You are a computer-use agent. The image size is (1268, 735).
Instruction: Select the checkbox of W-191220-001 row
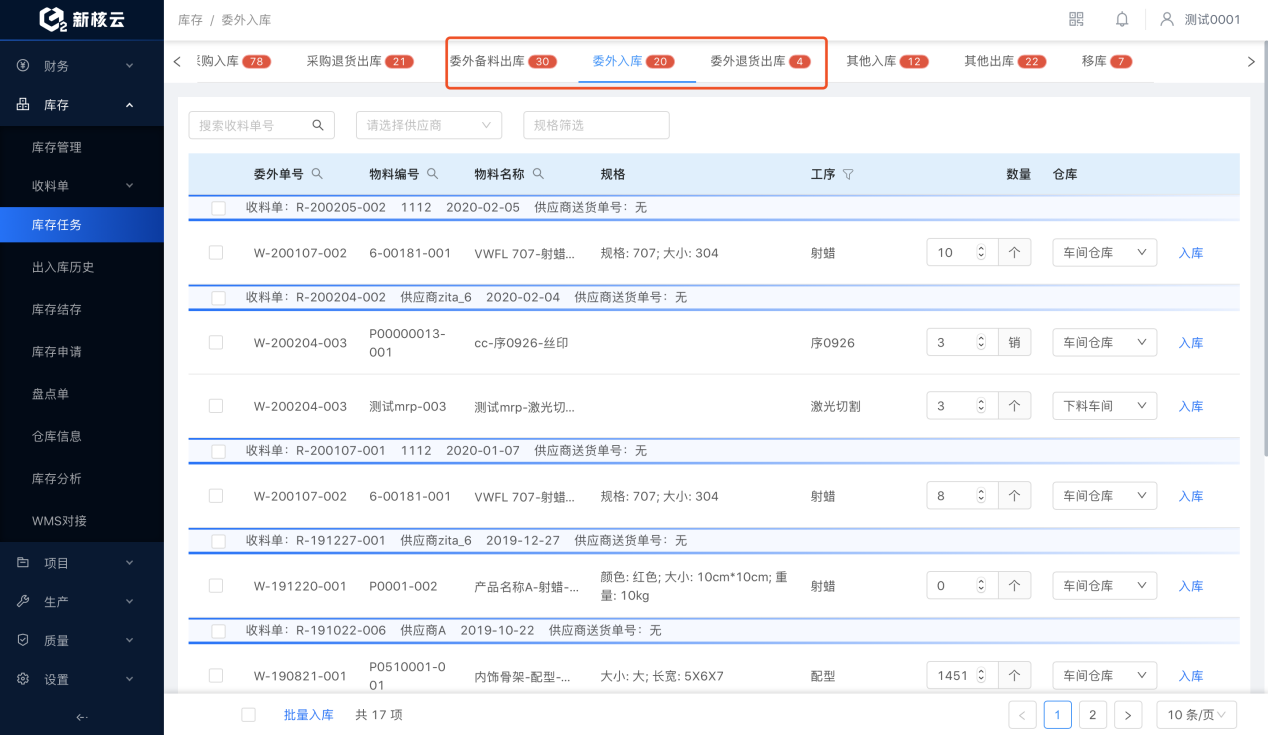click(x=216, y=586)
